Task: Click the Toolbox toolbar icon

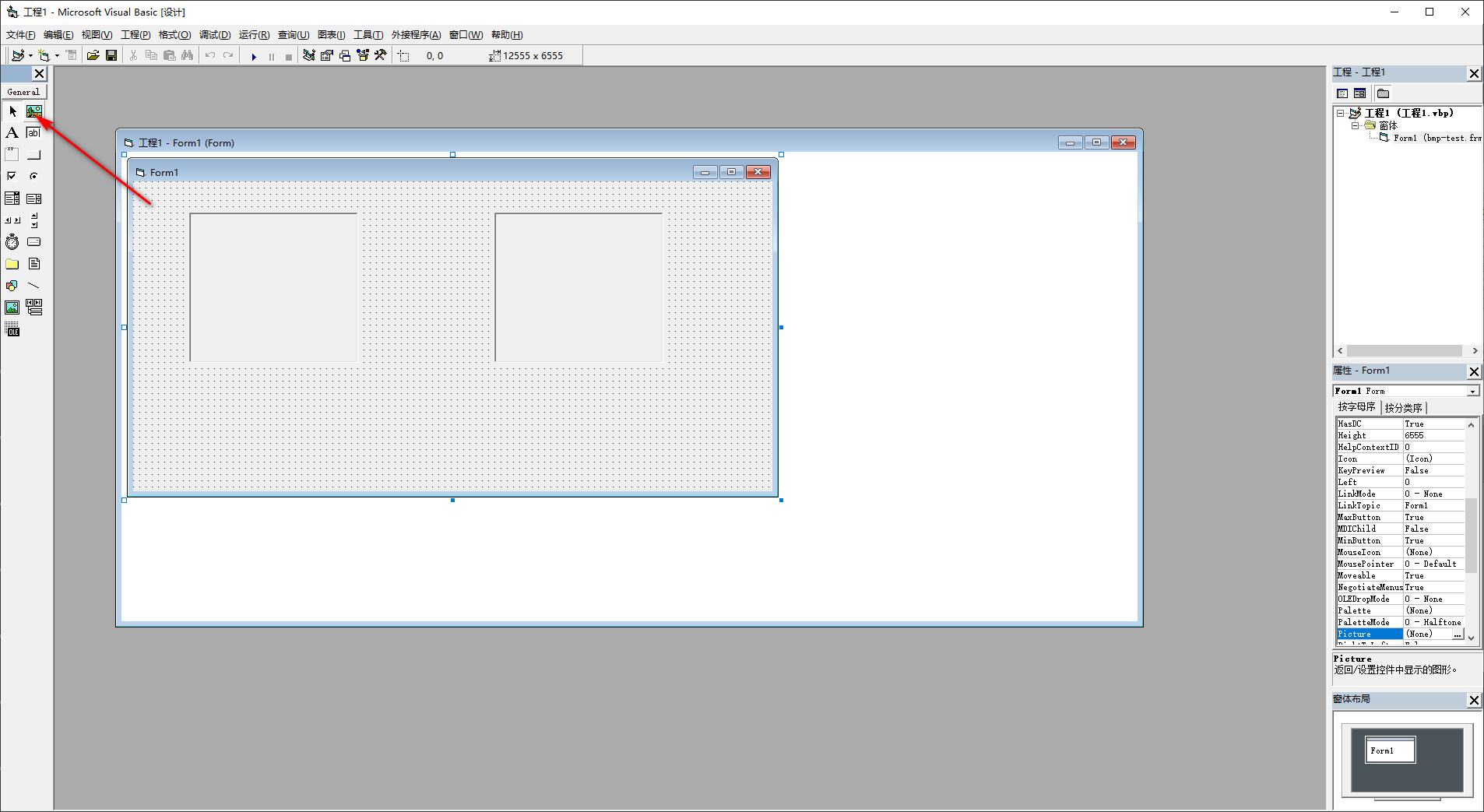Action: tap(381, 55)
